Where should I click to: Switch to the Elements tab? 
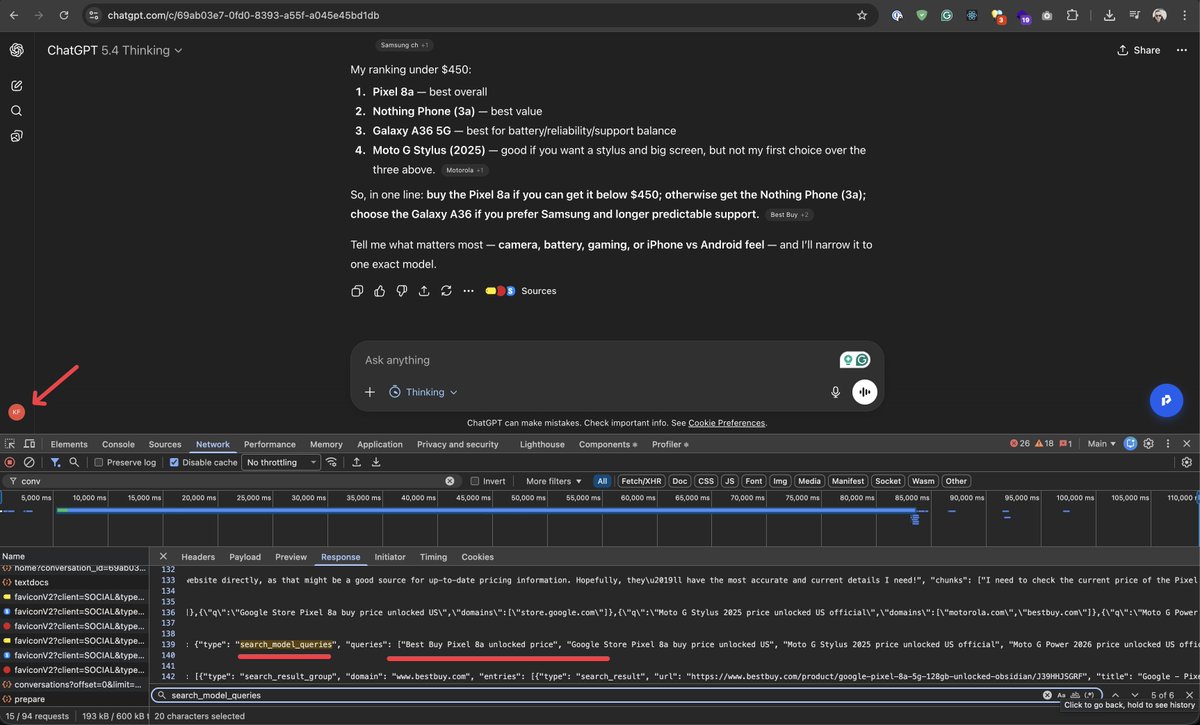pos(69,444)
